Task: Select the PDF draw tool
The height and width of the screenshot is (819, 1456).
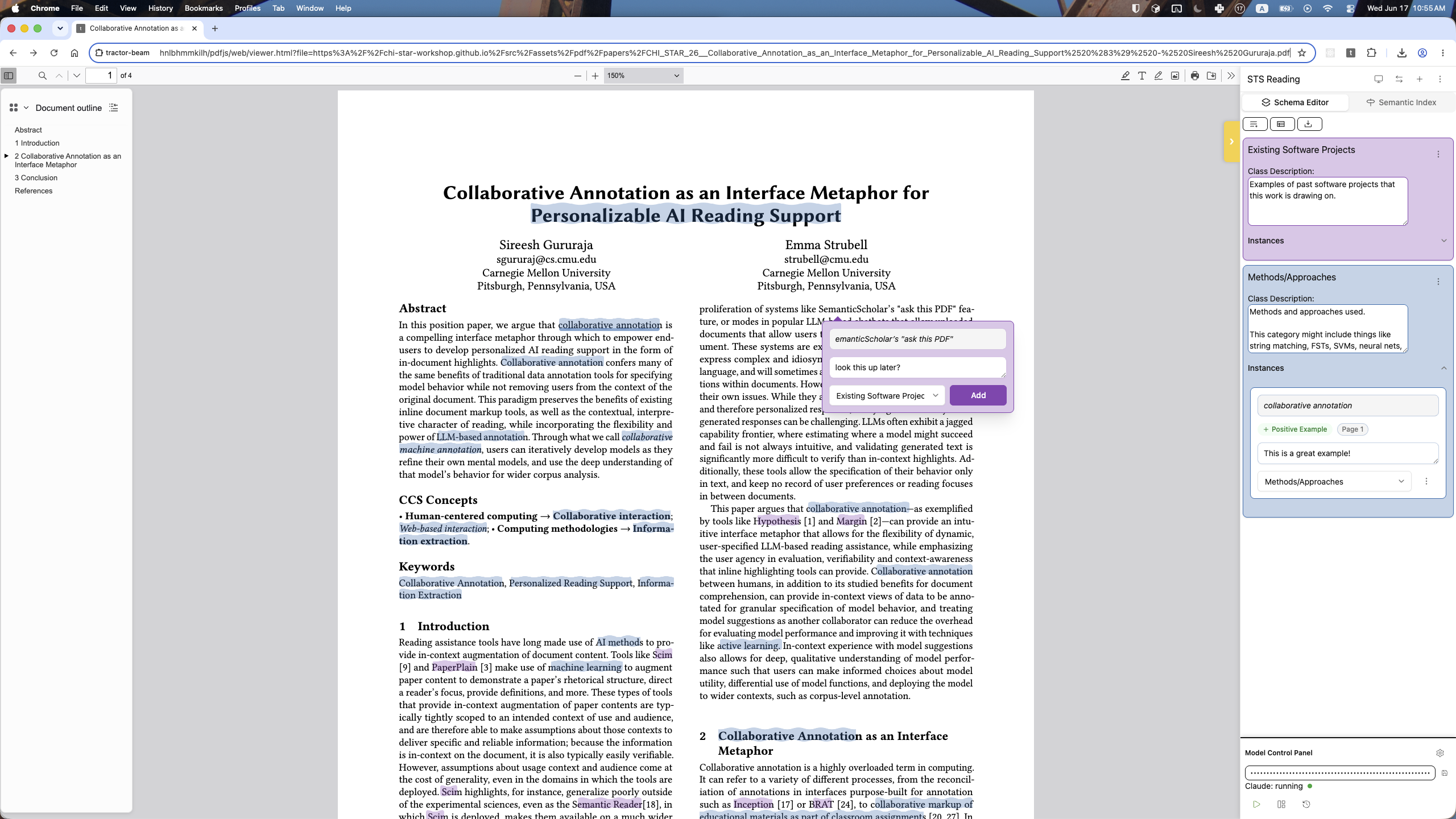Action: point(1158,76)
